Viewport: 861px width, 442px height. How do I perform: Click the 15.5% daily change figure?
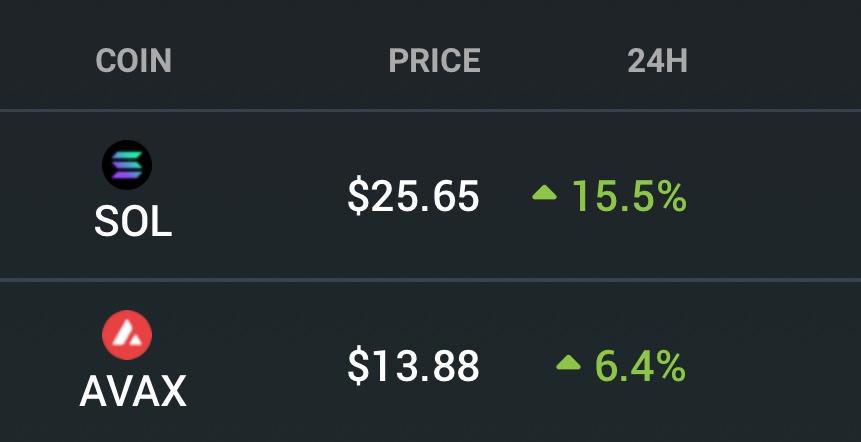pyautogui.click(x=629, y=197)
